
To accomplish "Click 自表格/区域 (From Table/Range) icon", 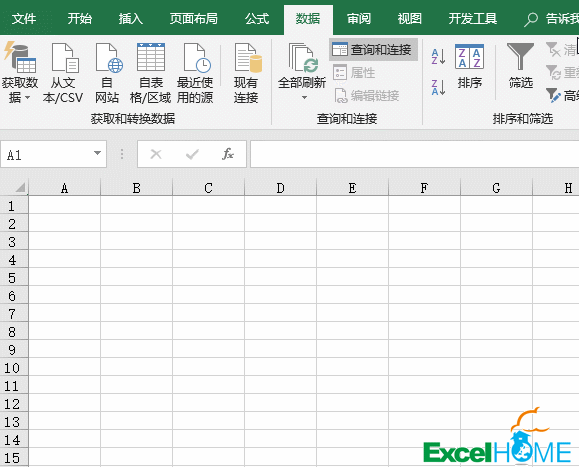I will coord(151,57).
